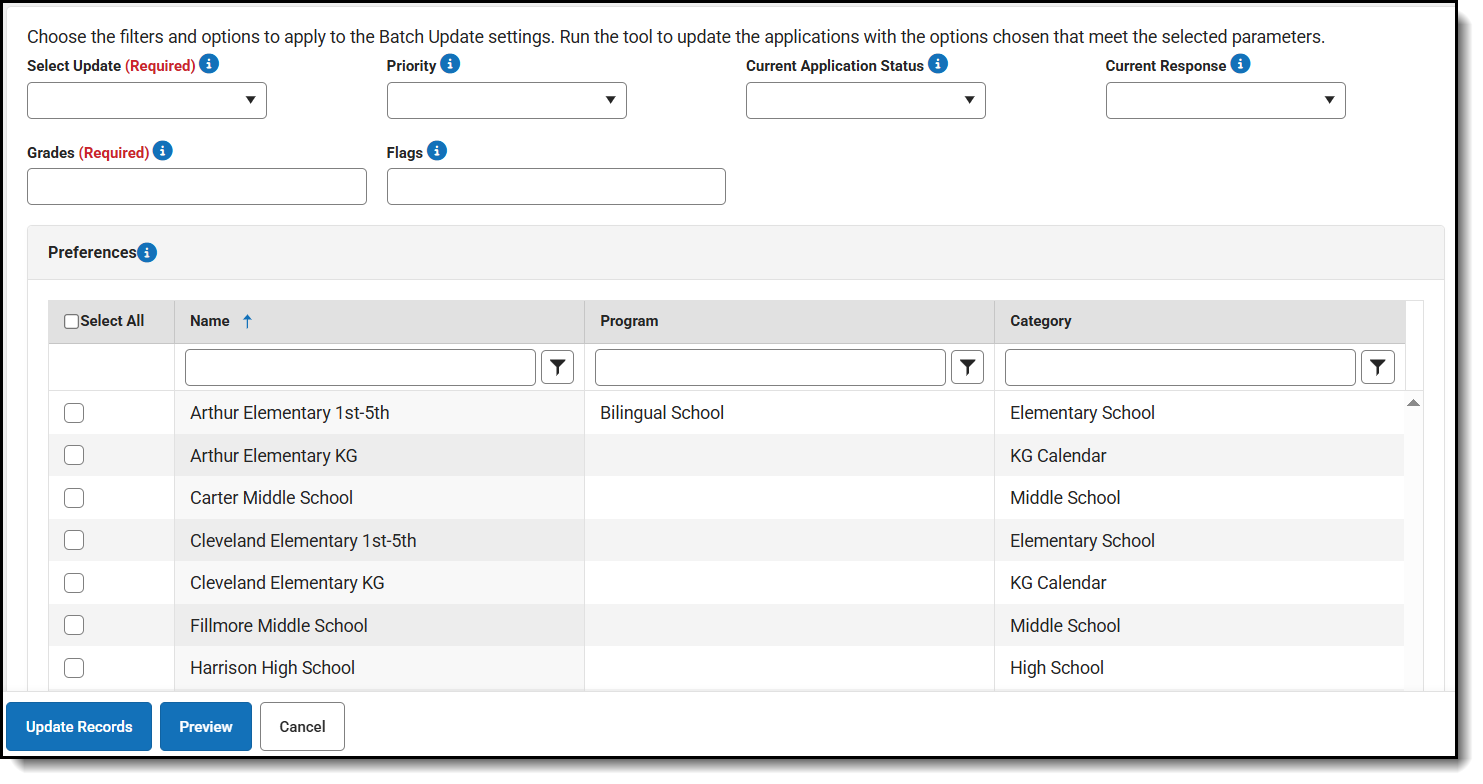Select checkbox for Carter Middle School

pos(74,498)
